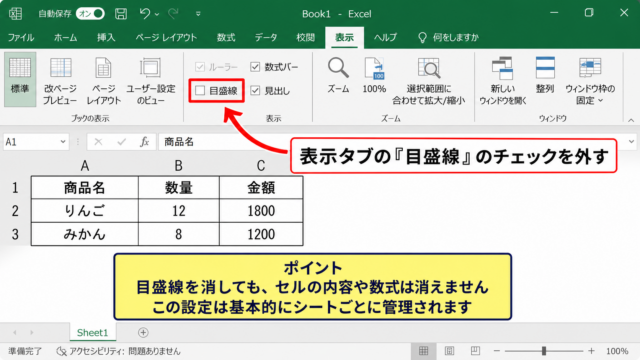Image resolution: width=640 pixels, height=360 pixels.
Task: Click the fx insert function icon
Action: coord(144,142)
